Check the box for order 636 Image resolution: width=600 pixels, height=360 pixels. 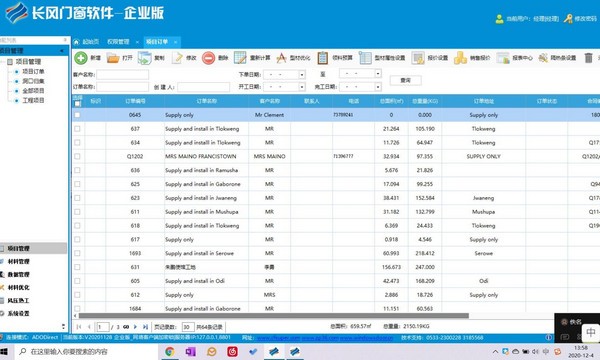pyautogui.click(x=77, y=170)
